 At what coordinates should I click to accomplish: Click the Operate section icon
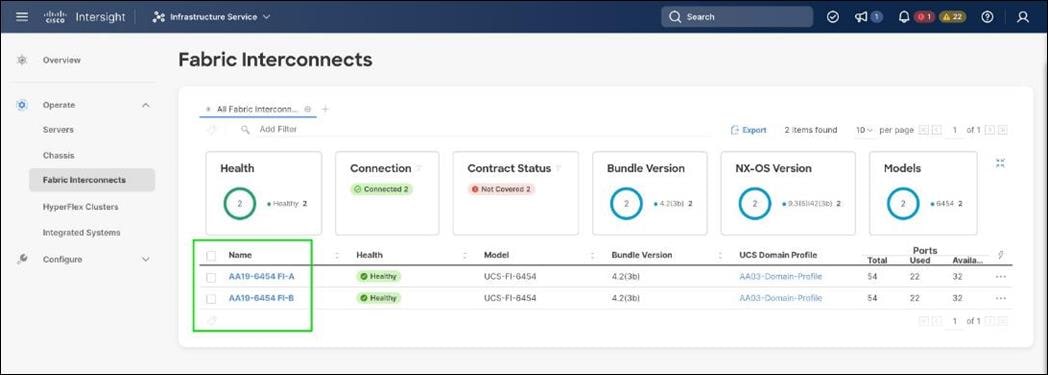pyautogui.click(x=22, y=105)
